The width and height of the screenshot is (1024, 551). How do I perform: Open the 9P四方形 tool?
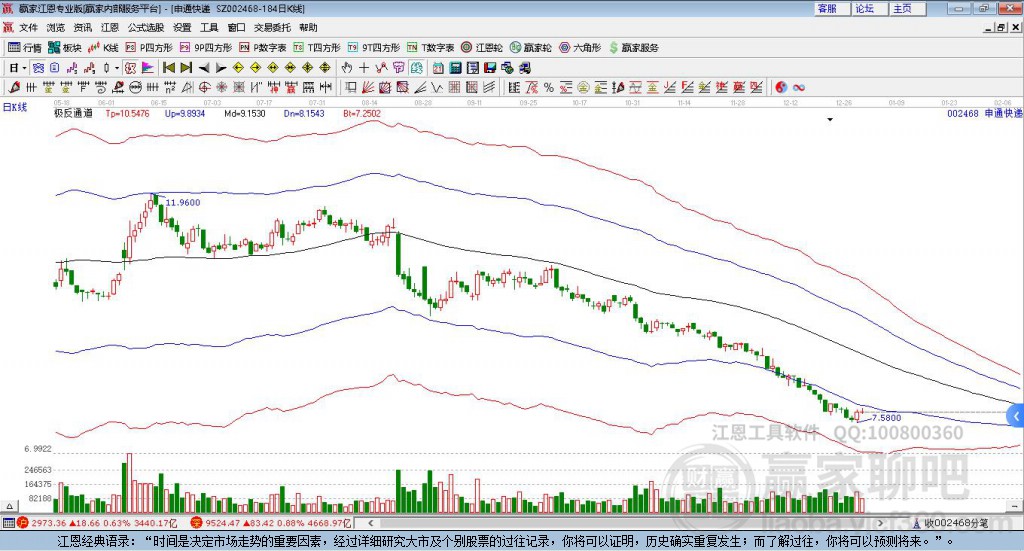click(x=206, y=48)
